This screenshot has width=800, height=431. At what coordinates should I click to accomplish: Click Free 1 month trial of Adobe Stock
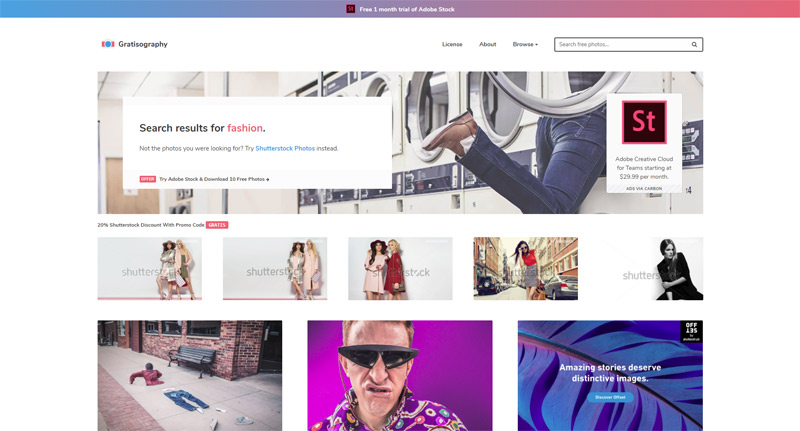[x=407, y=9]
